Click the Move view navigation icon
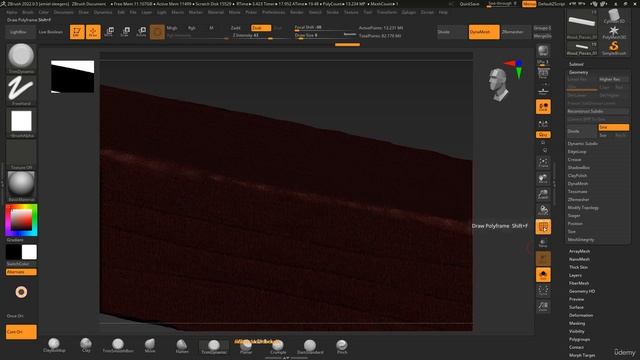Screen dimensions: 640x360 click(x=543, y=178)
